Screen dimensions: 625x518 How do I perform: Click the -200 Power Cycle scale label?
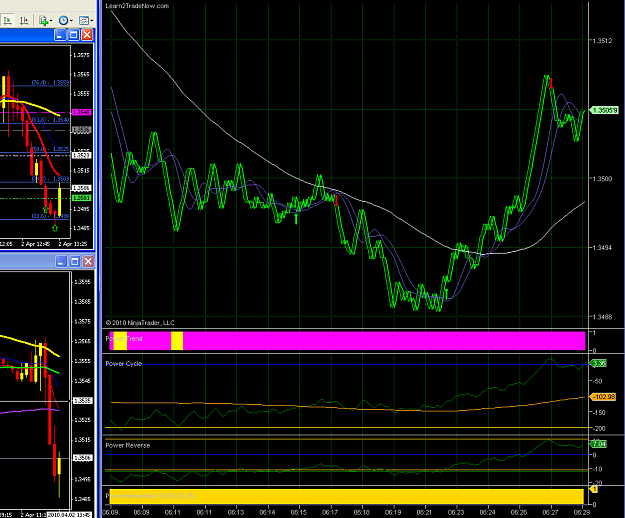(x=597, y=429)
